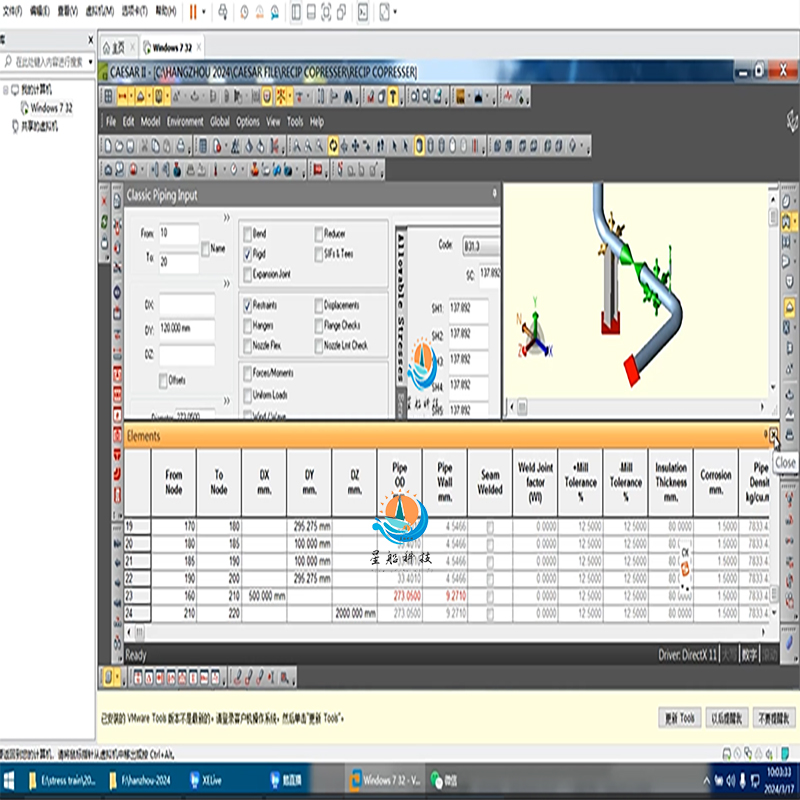Switch to the 主页 home tab

coord(118,48)
